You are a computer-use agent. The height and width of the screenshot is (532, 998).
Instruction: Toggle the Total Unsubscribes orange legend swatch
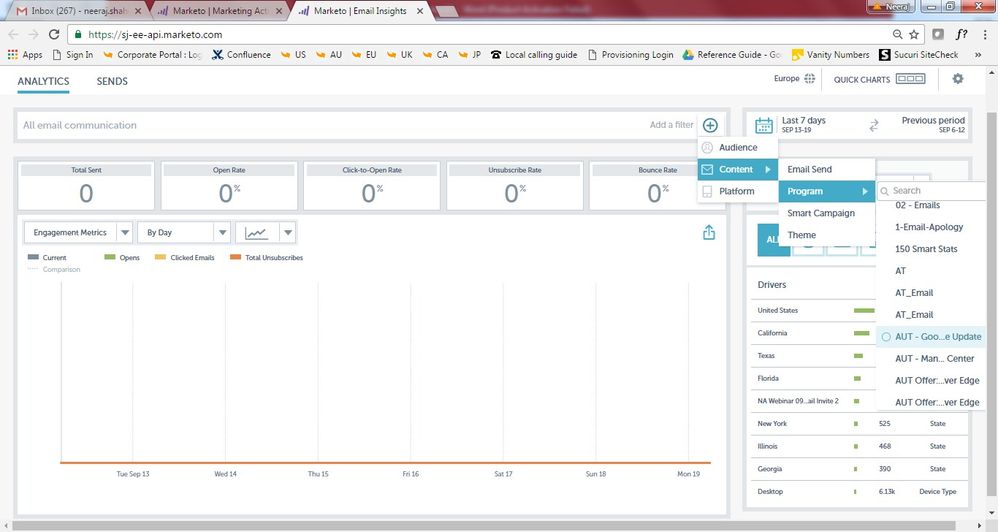click(x=236, y=258)
